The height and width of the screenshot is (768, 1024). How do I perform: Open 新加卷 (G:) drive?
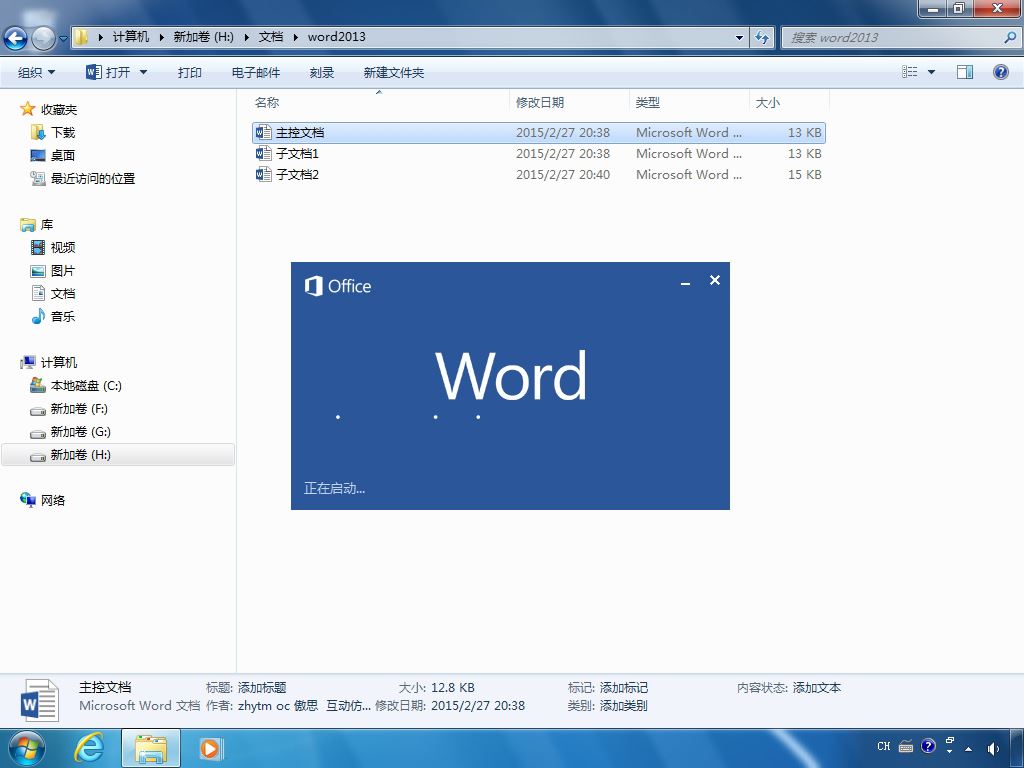tap(80, 432)
